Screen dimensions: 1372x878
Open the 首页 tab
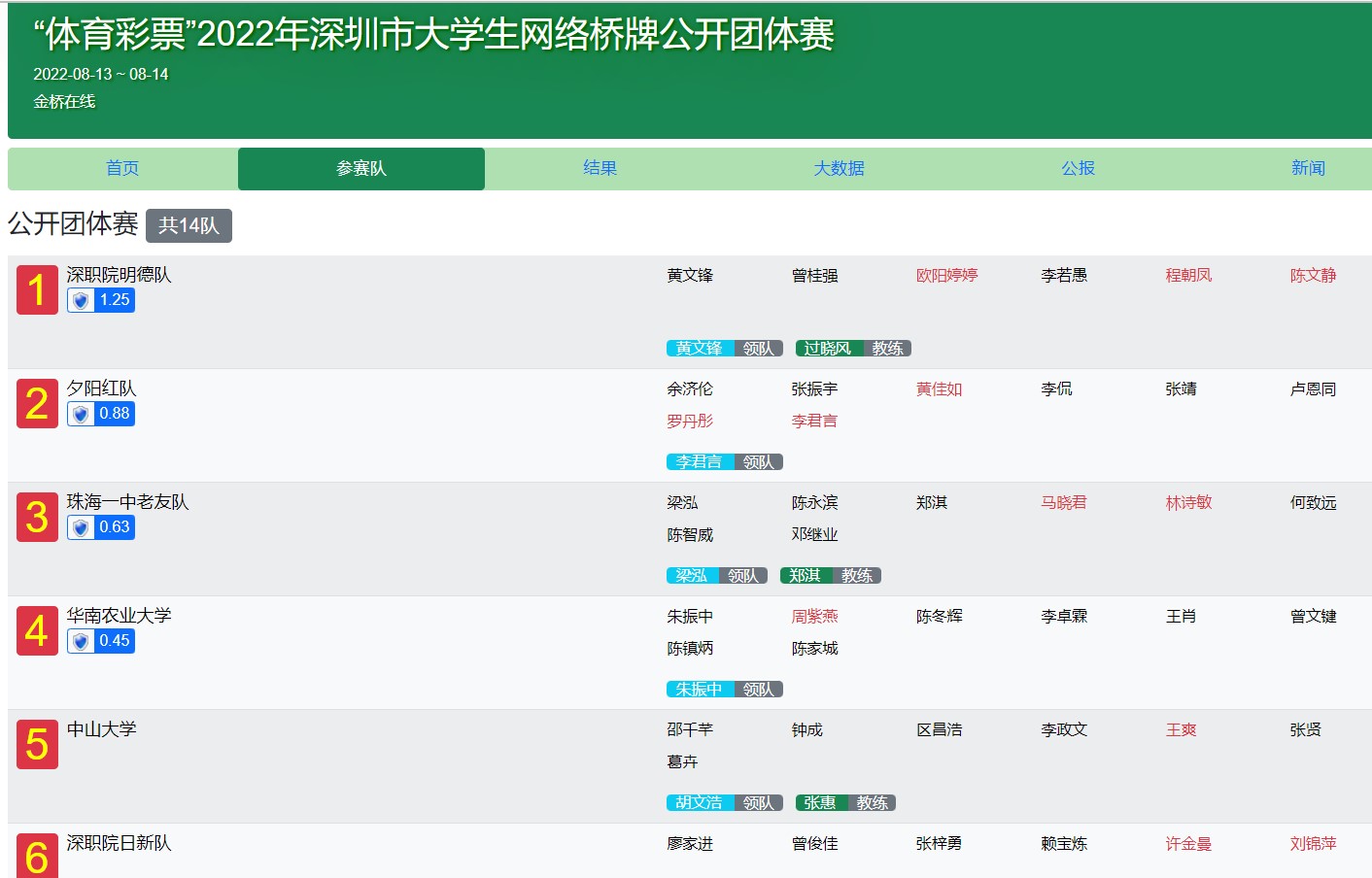[x=122, y=169]
